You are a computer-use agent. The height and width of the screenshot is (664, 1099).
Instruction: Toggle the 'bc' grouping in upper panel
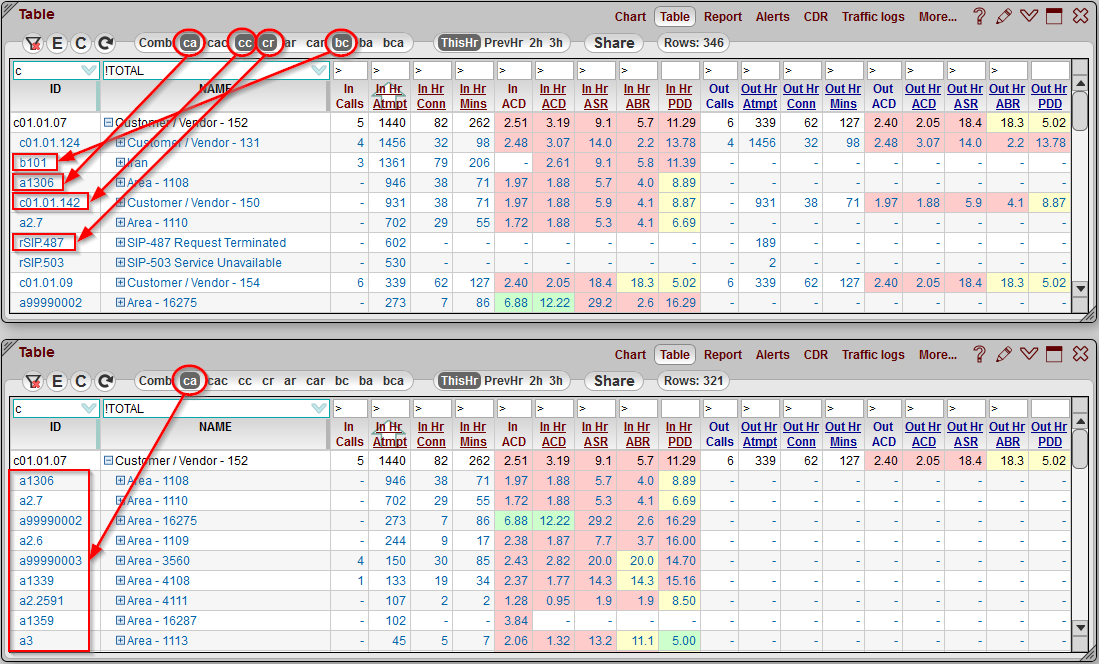click(342, 43)
